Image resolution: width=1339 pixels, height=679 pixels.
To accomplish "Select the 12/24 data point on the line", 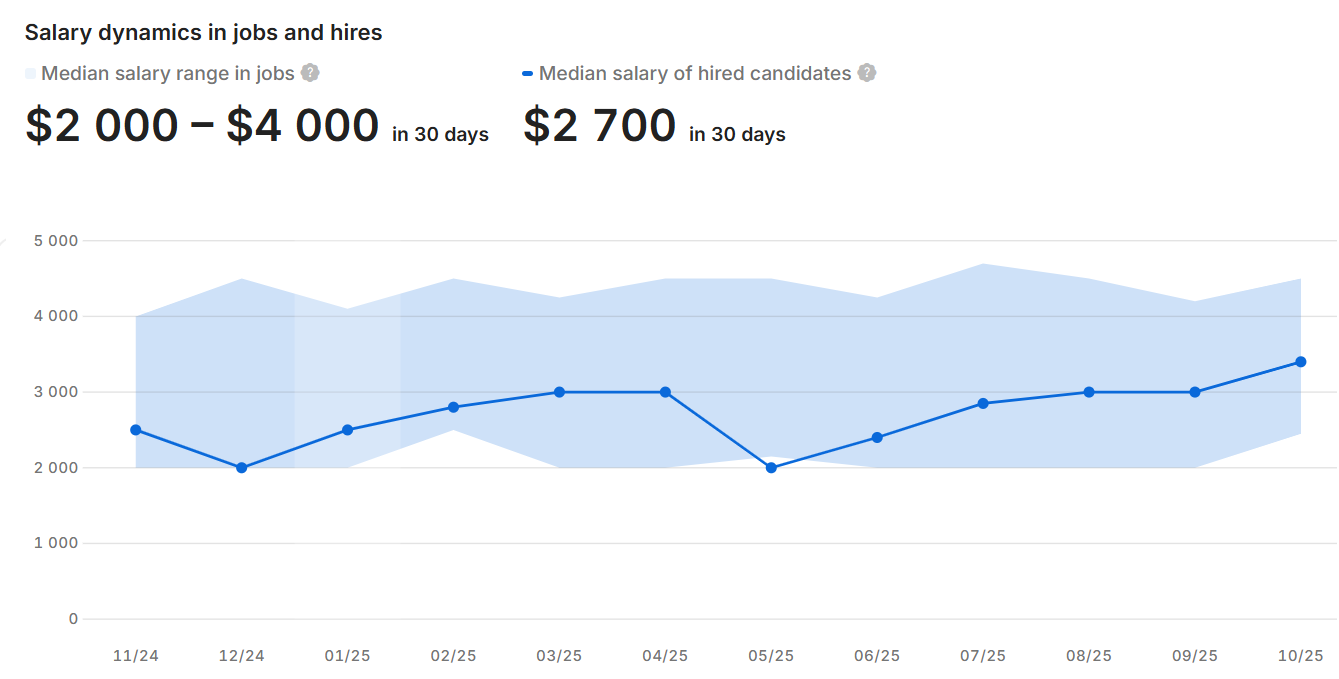I will pyautogui.click(x=242, y=468).
